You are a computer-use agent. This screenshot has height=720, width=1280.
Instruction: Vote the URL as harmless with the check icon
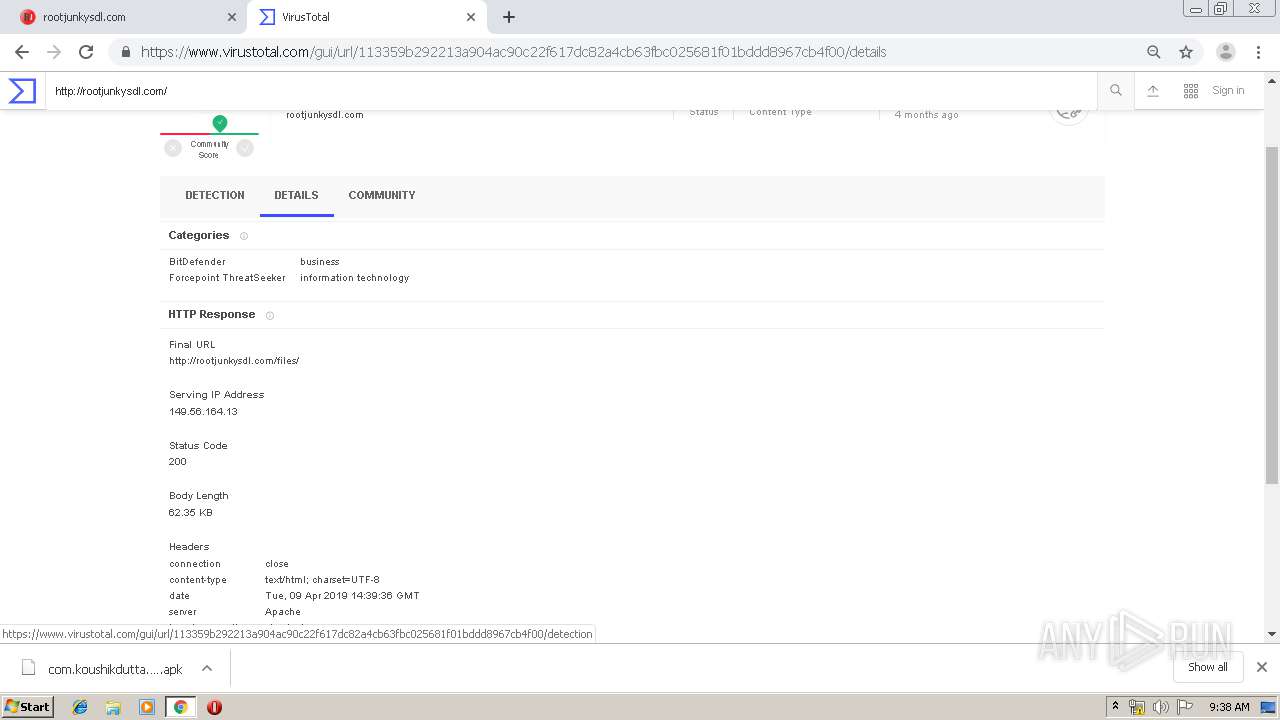tap(245, 148)
